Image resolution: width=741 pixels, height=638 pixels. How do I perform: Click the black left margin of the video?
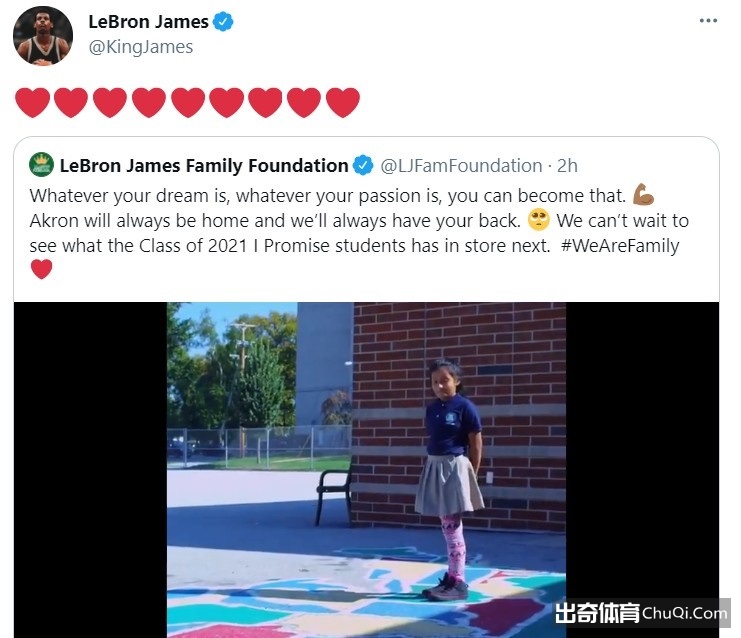click(90, 470)
